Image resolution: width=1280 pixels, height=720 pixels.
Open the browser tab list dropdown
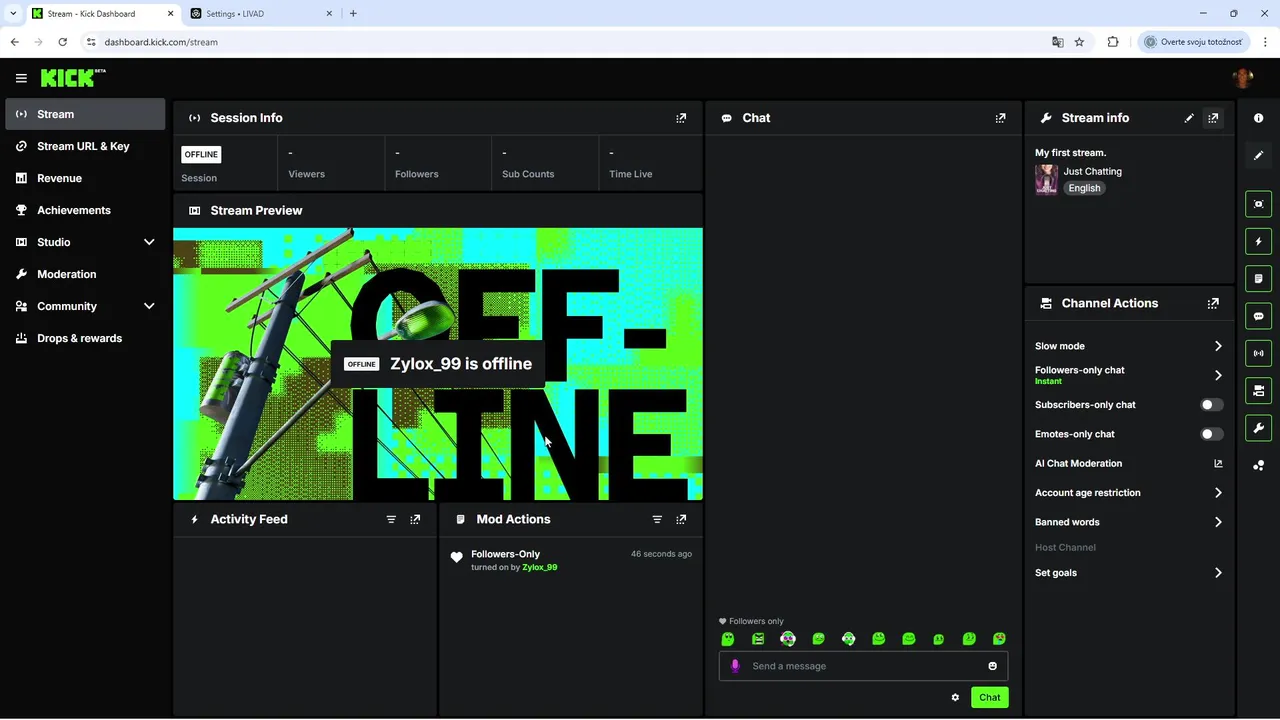coord(12,14)
